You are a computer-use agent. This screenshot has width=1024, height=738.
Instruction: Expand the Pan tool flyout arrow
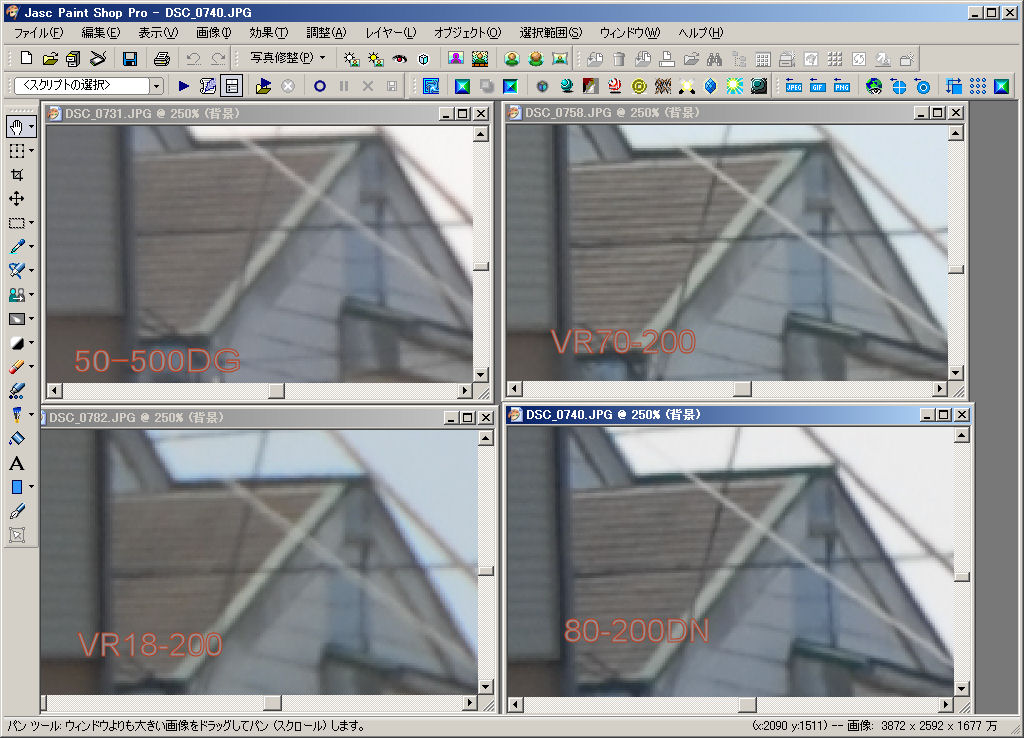coord(31,127)
